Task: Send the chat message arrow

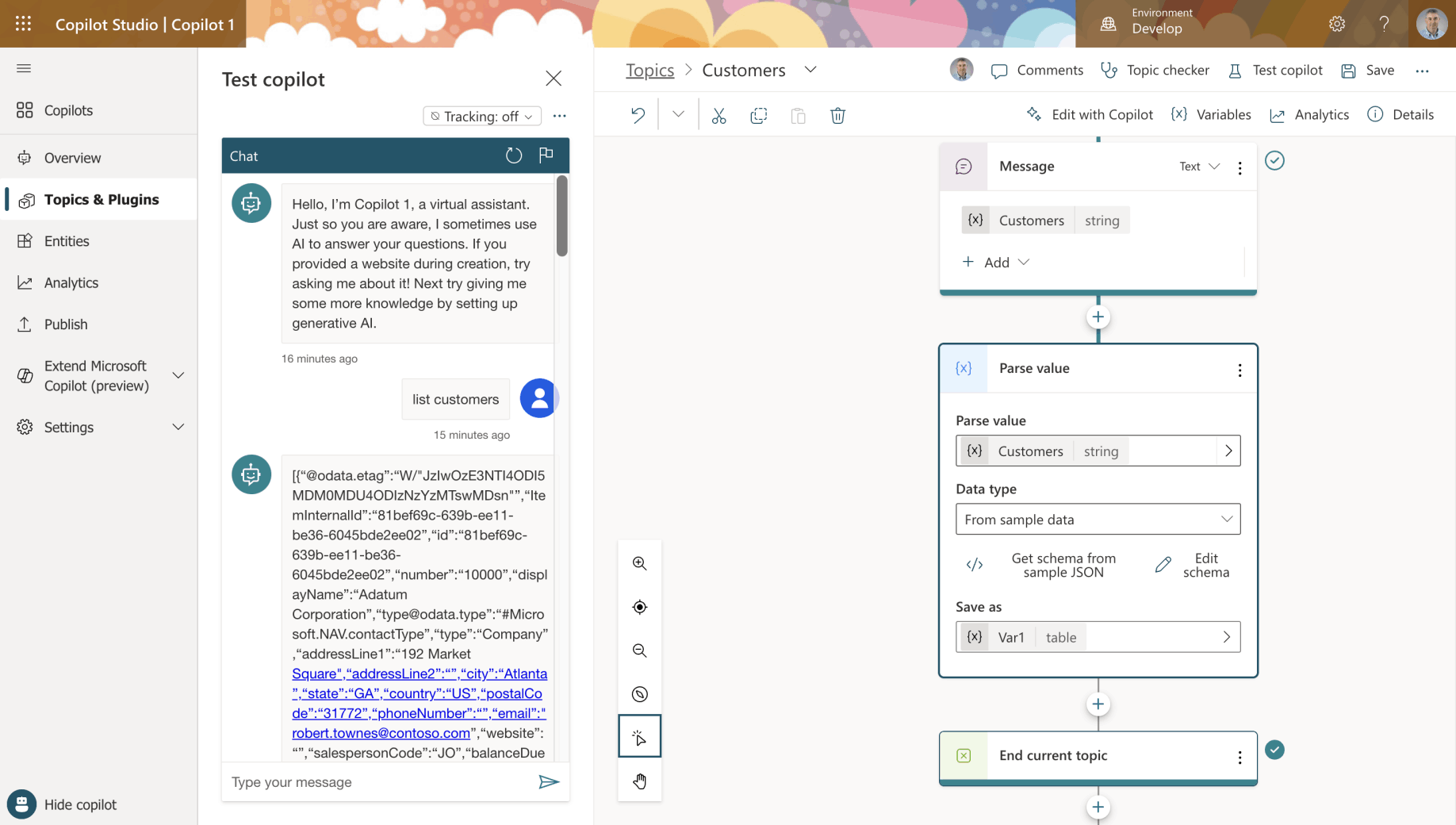Action: [x=549, y=782]
